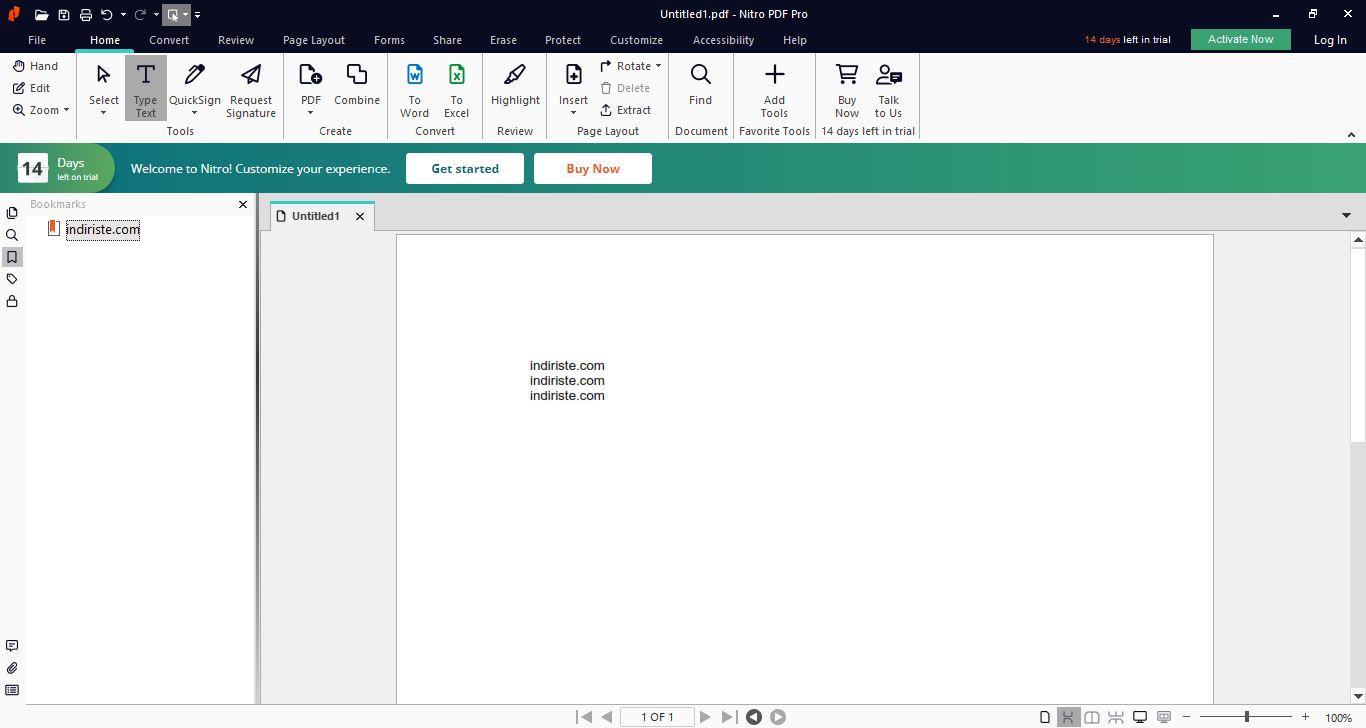
Task: Open the Undo history dropdown arrow
Action: click(x=123, y=15)
